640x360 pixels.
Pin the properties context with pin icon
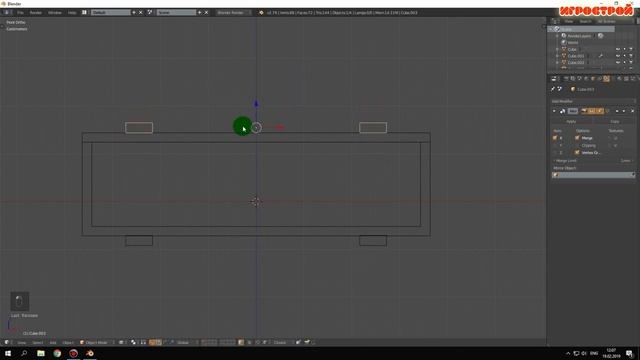(553, 89)
